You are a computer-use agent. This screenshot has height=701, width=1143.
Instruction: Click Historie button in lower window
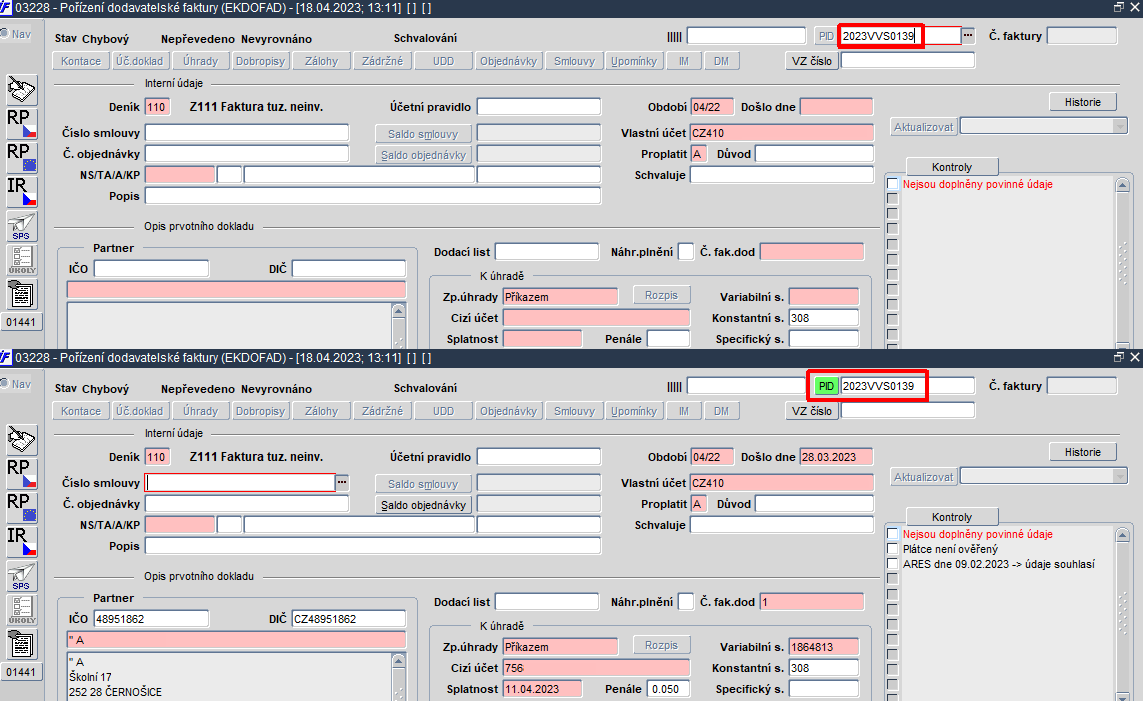click(1082, 452)
